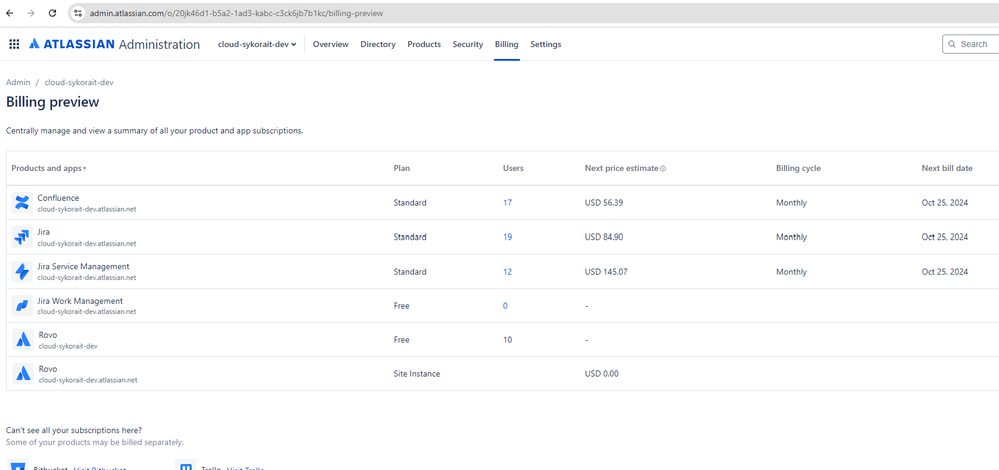The height and width of the screenshot is (470, 999).
Task: Click the USD 0.00 price
Action: pyautogui.click(x=601, y=374)
